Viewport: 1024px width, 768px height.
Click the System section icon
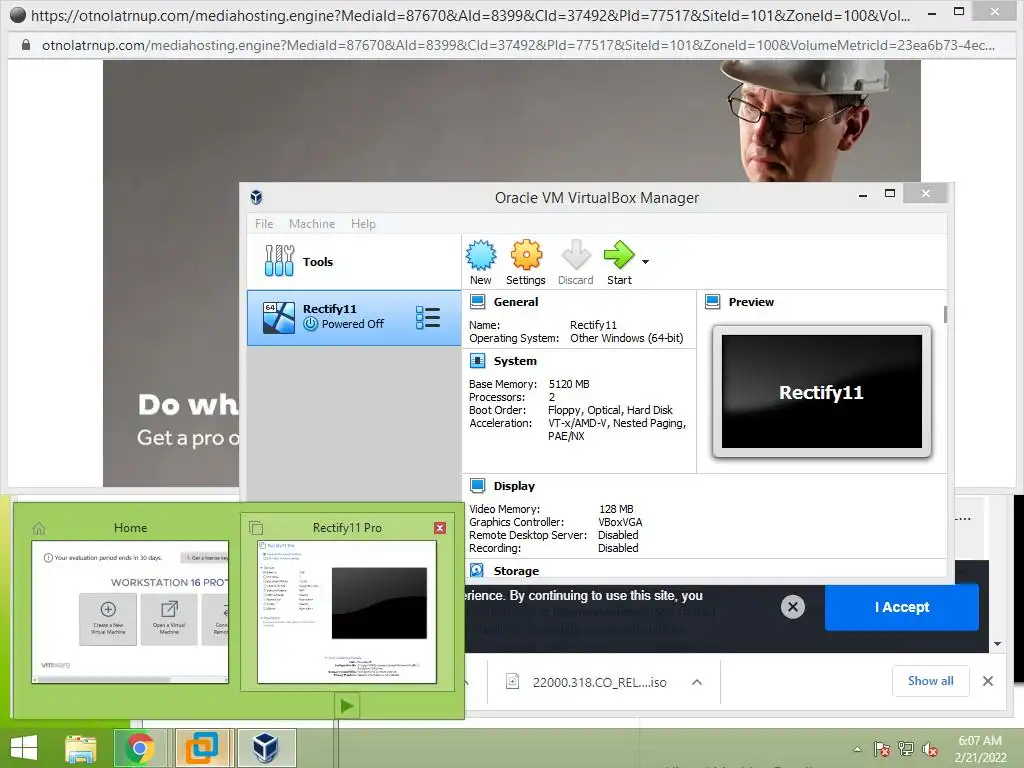(477, 360)
